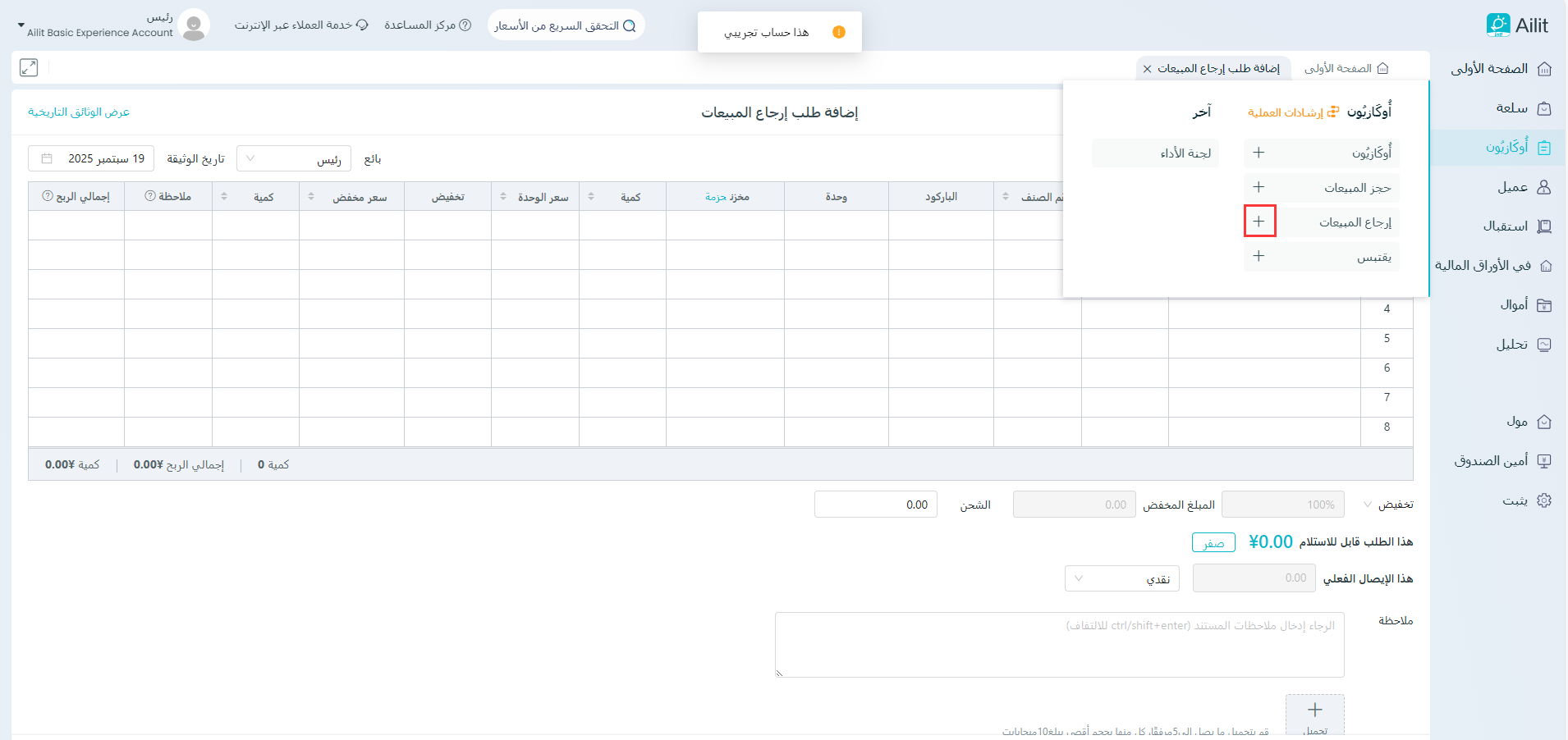Click plus icon next to إرجاع المبيعات
Viewport: 1568px width, 740px height.
pyautogui.click(x=1259, y=222)
